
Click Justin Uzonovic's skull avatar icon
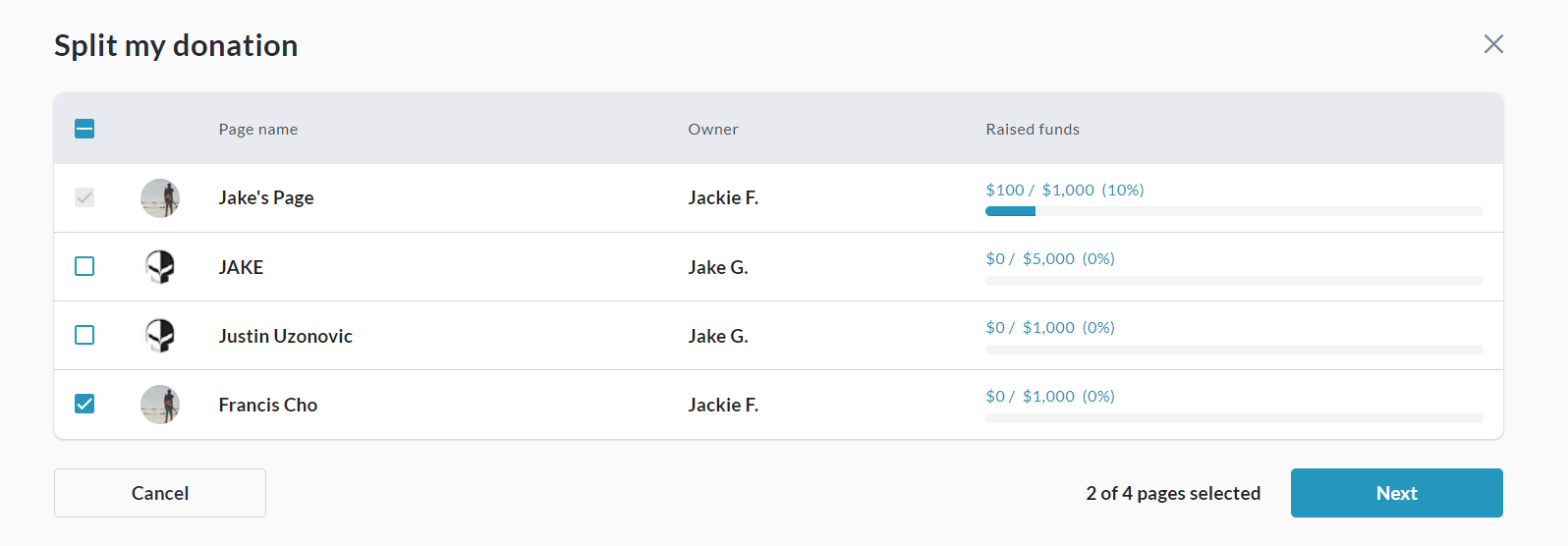pyautogui.click(x=160, y=336)
